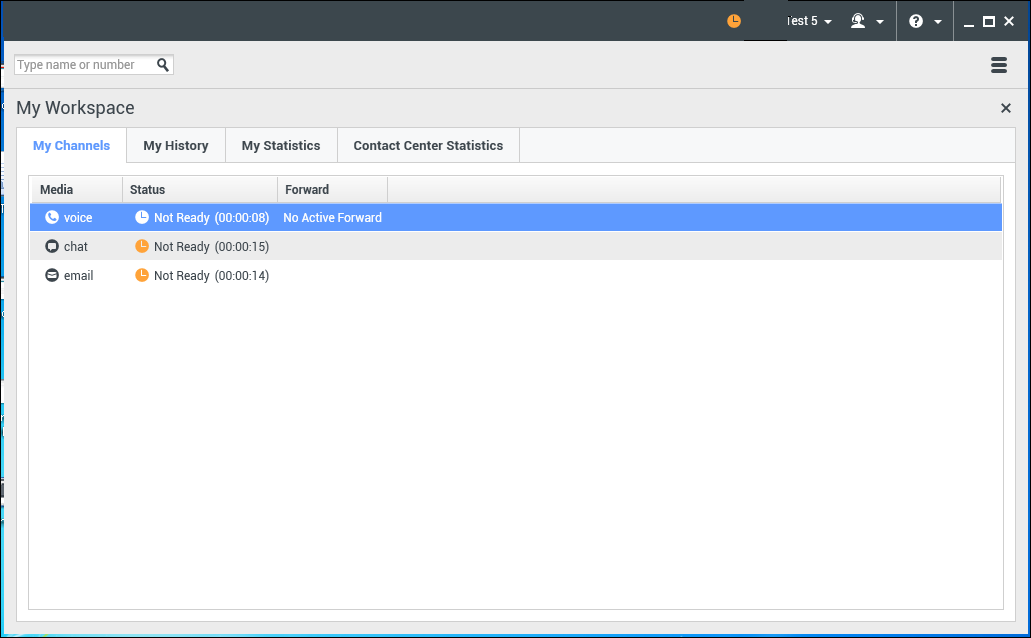1031x638 pixels.
Task: Click the help question mark icon
Action: pos(916,21)
